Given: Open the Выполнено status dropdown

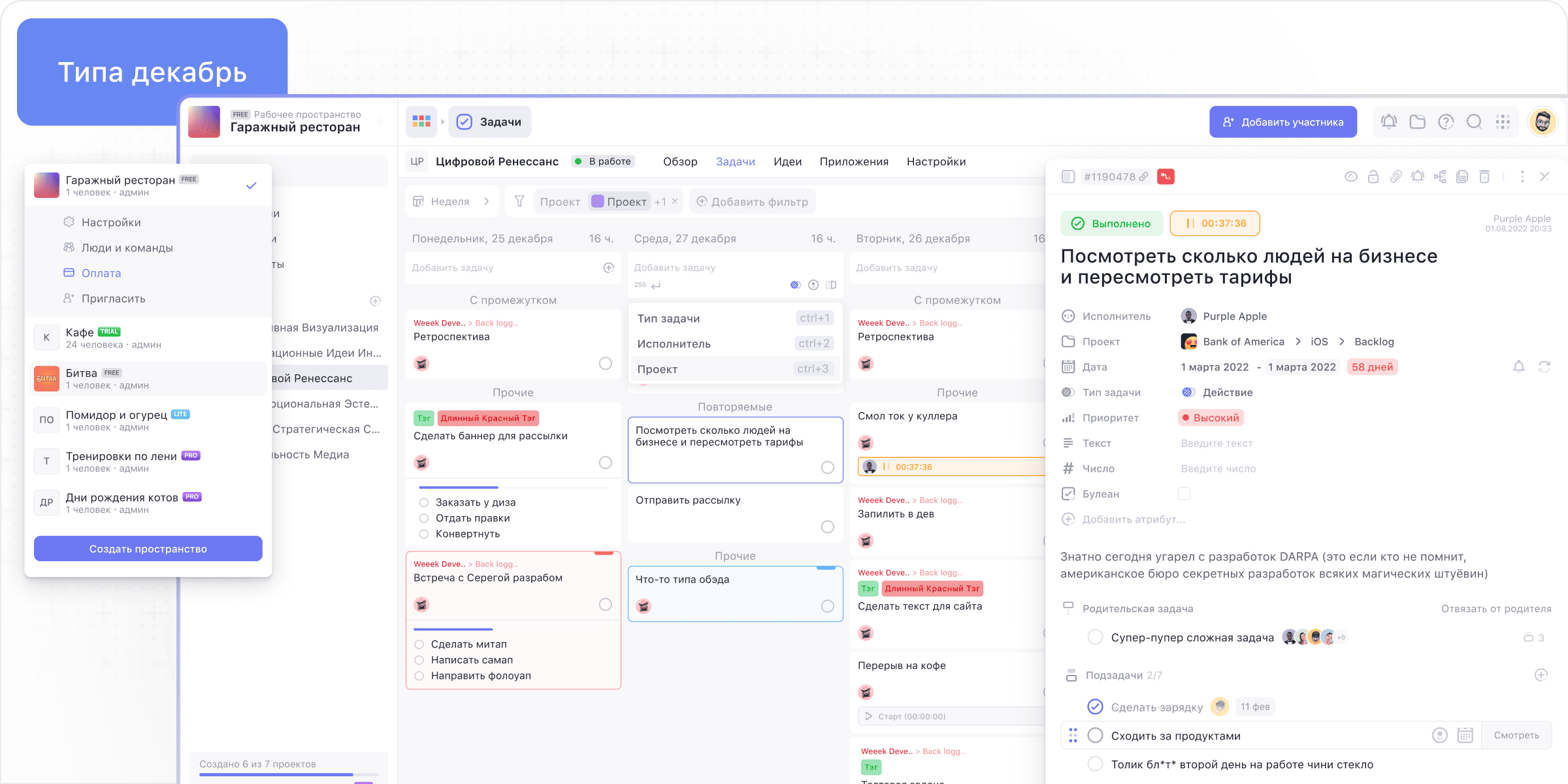Looking at the screenshot, I should click(x=1111, y=223).
